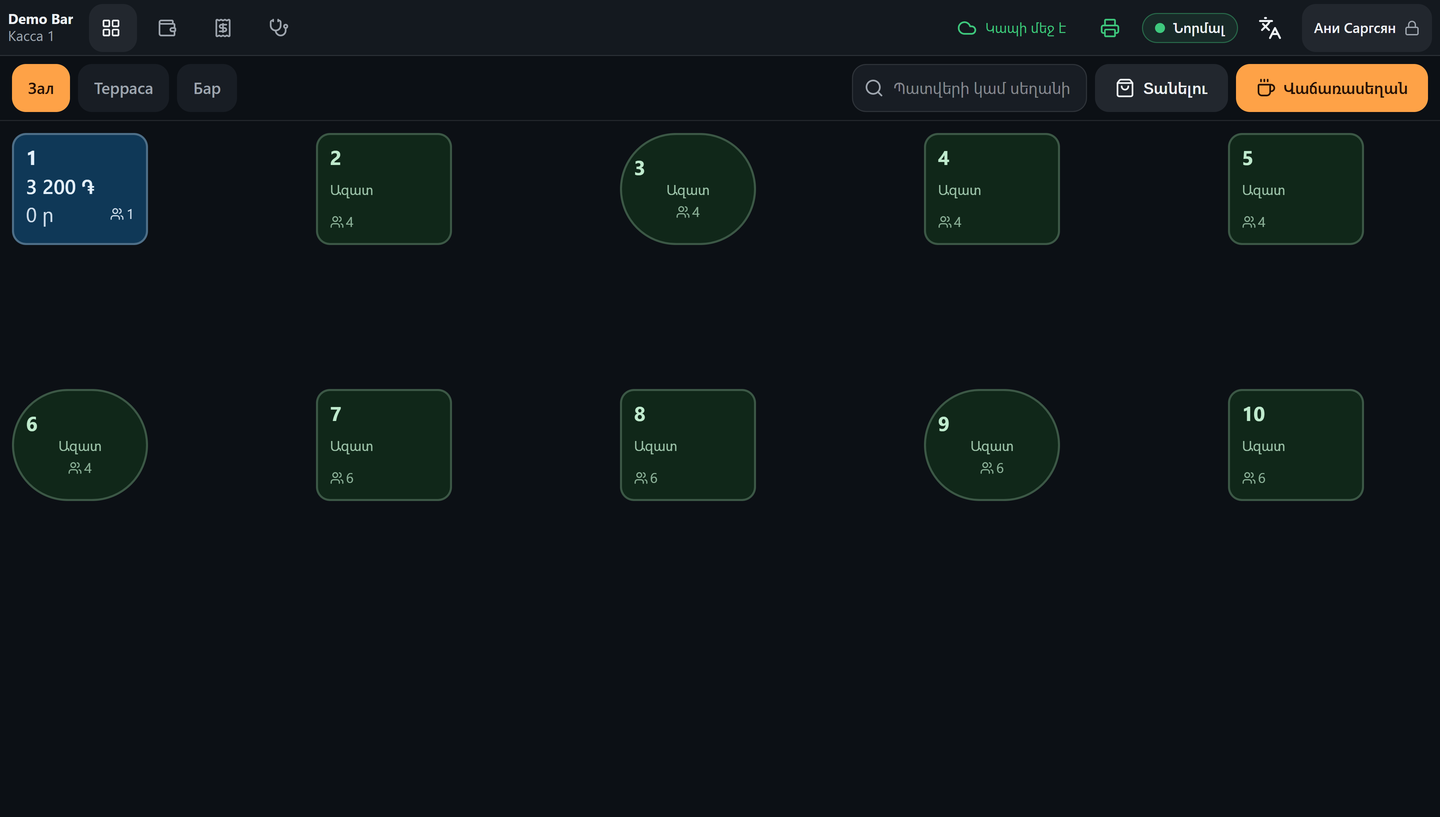
Task: Lock the session via Ани Саргсян button
Action: pyautogui.click(x=1366, y=28)
